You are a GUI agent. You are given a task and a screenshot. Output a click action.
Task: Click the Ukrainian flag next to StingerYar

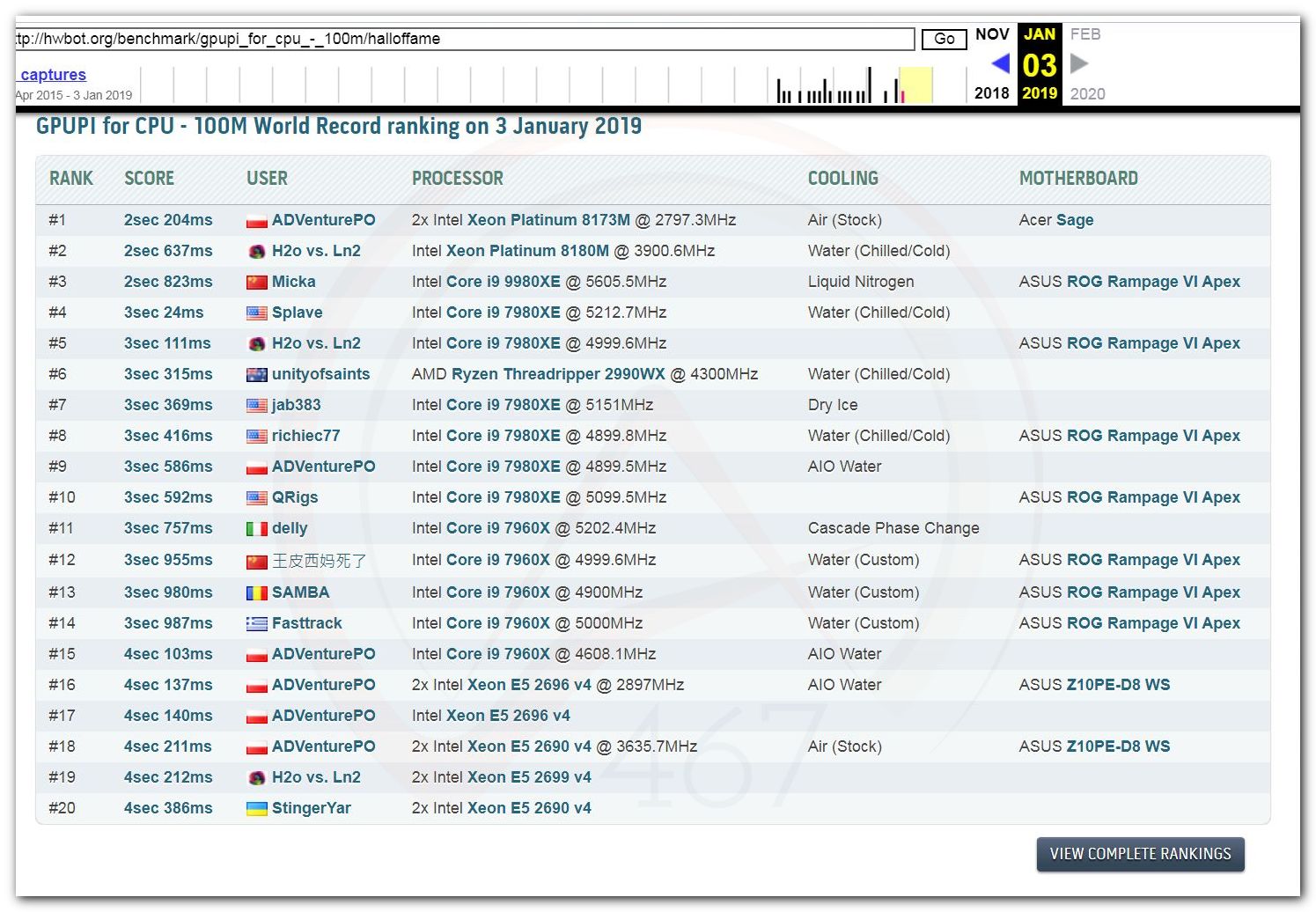(256, 809)
